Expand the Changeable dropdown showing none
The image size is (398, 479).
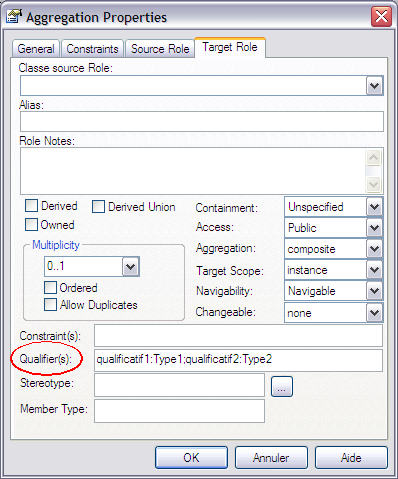[374, 313]
